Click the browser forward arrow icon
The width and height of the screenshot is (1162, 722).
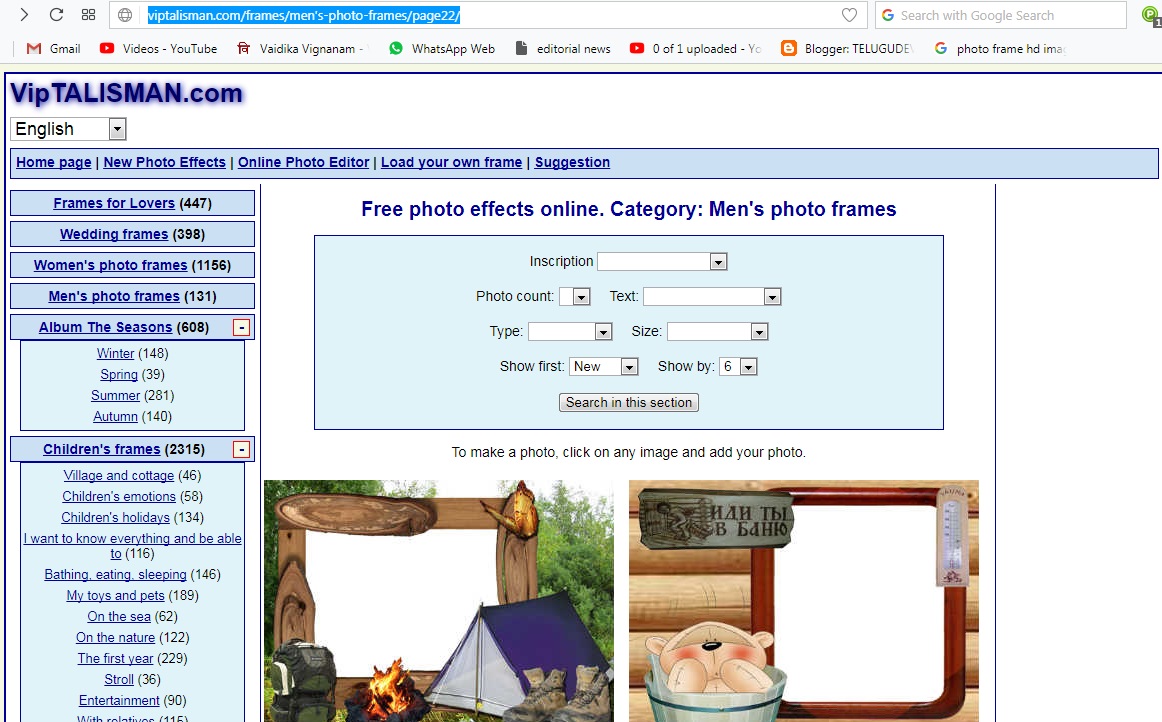click(x=24, y=15)
